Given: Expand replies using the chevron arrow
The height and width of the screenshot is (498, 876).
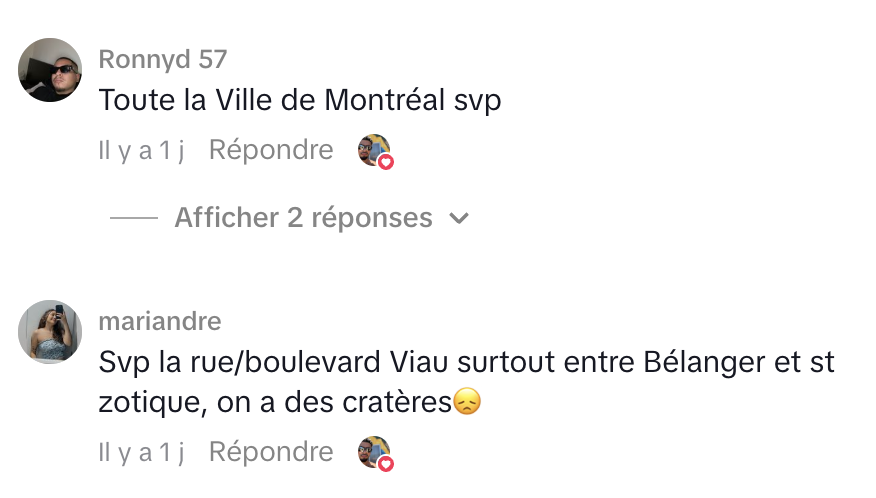Looking at the screenshot, I should click(x=459, y=219).
